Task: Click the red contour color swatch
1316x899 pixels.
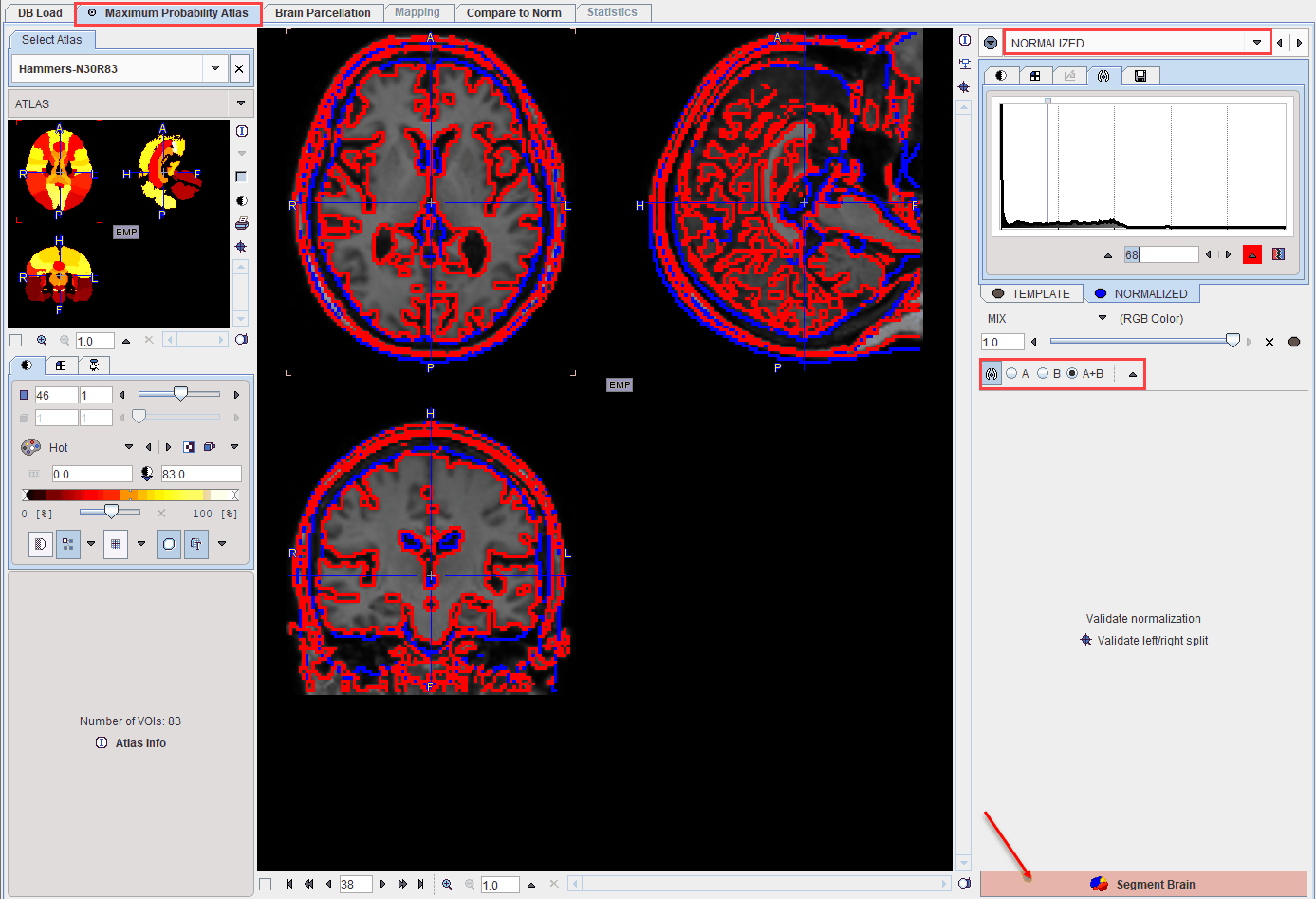Action: pos(1252,254)
